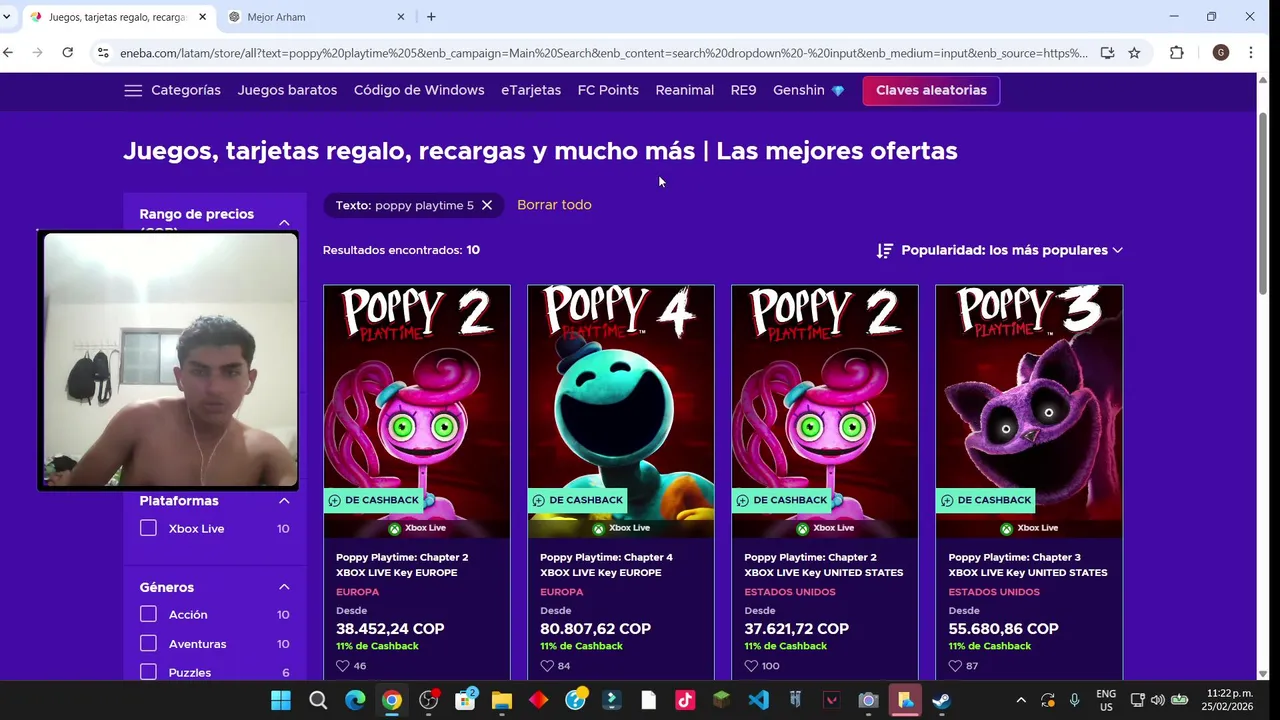Check the Puzzles genre filter

[148, 672]
